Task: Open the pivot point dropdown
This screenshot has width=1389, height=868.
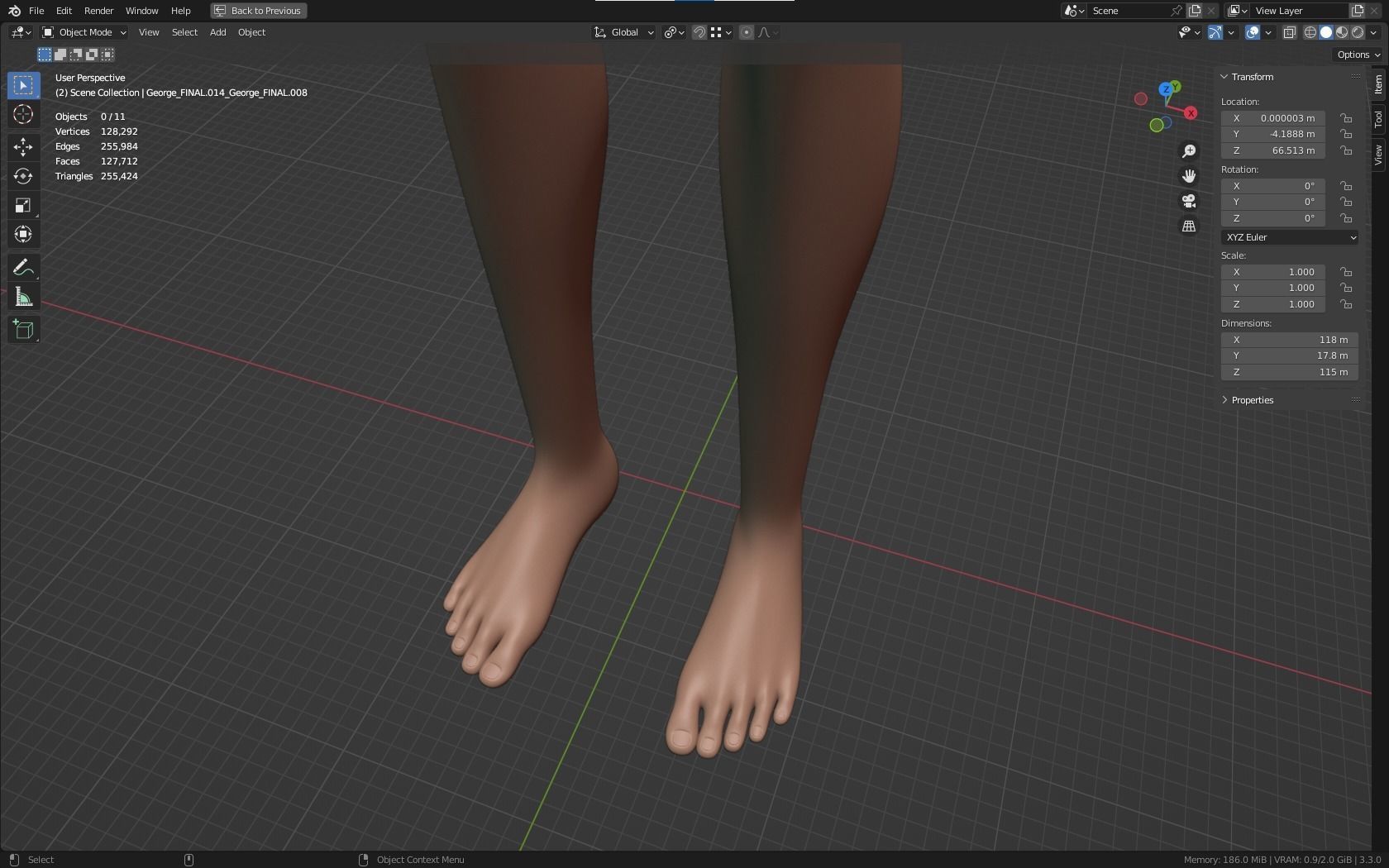Action: coord(675,32)
